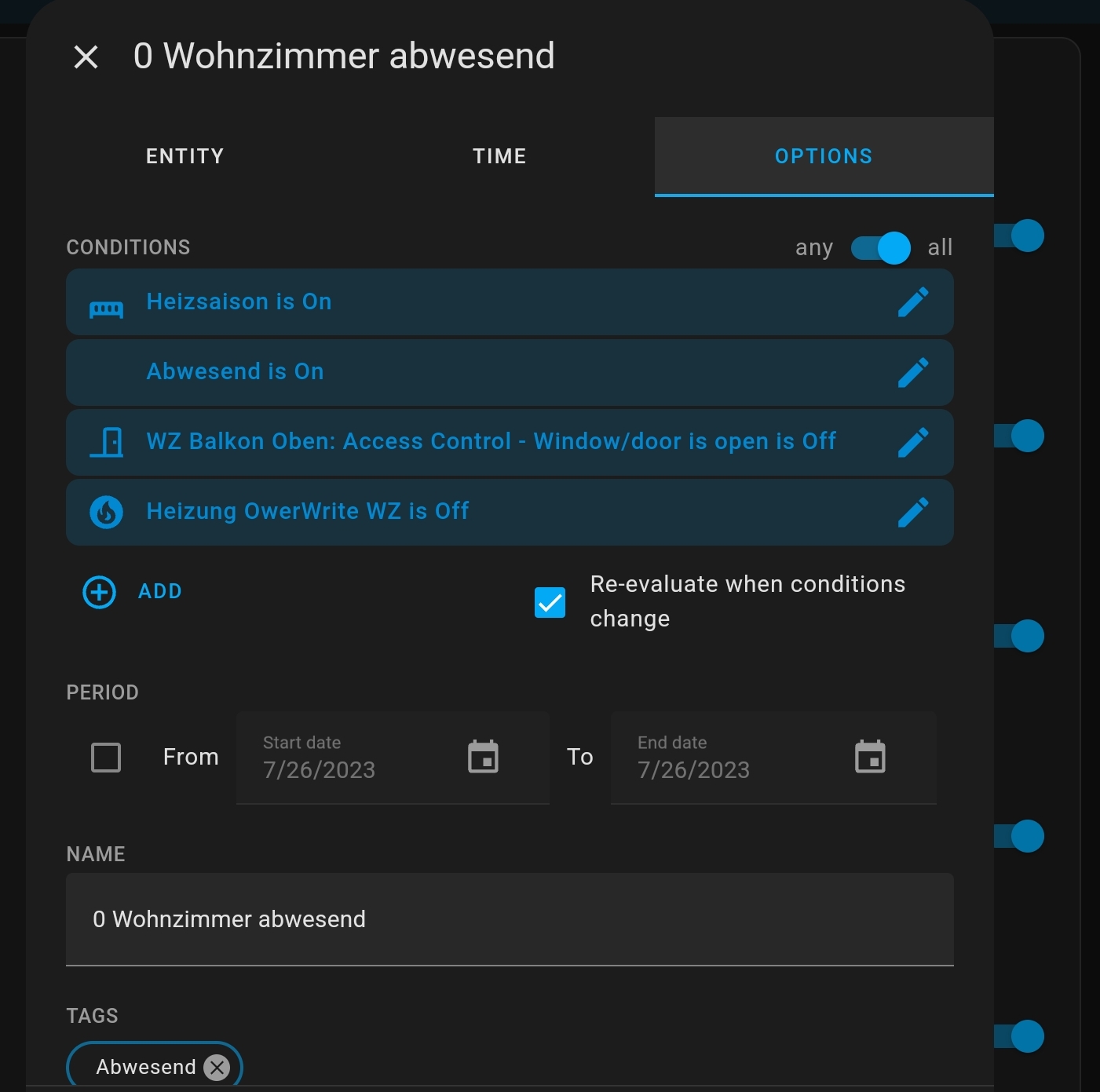The width and height of the screenshot is (1100, 1092).
Task: Edit the Heizsaison is On condition
Action: (913, 302)
